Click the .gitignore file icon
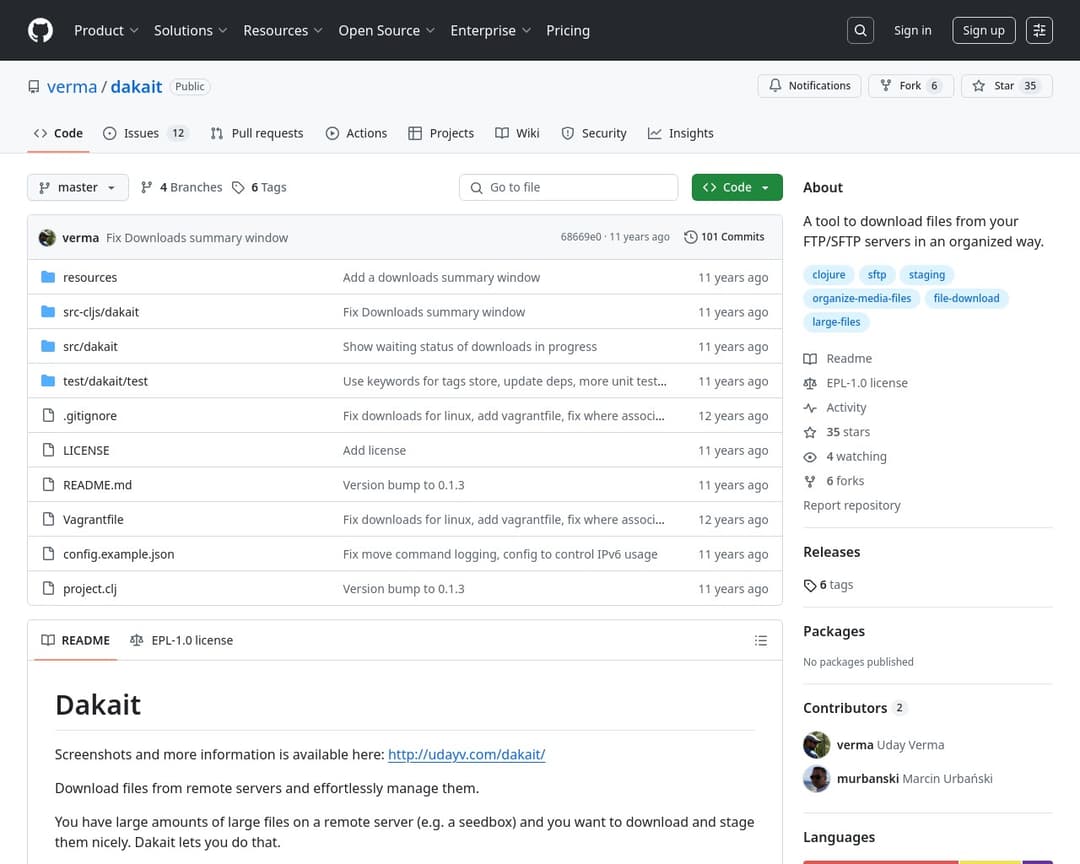Image resolution: width=1080 pixels, height=864 pixels. [x=48, y=415]
